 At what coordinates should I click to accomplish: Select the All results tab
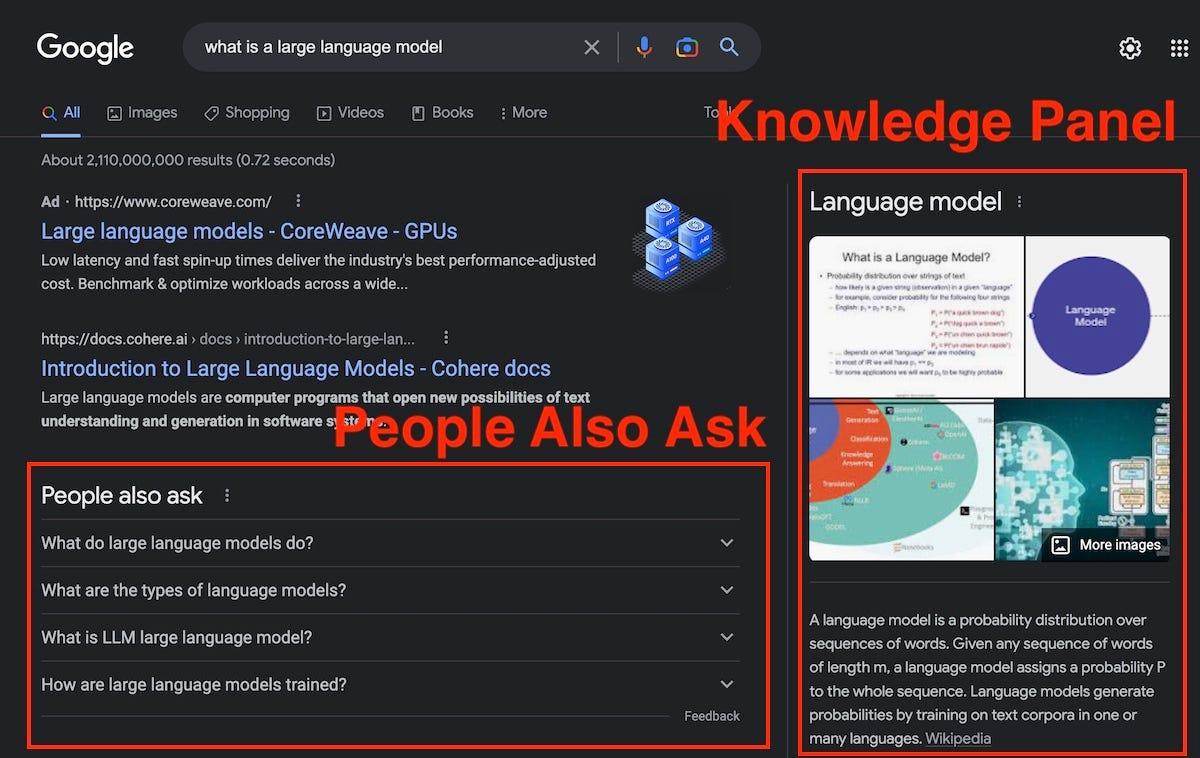pyautogui.click(x=61, y=113)
